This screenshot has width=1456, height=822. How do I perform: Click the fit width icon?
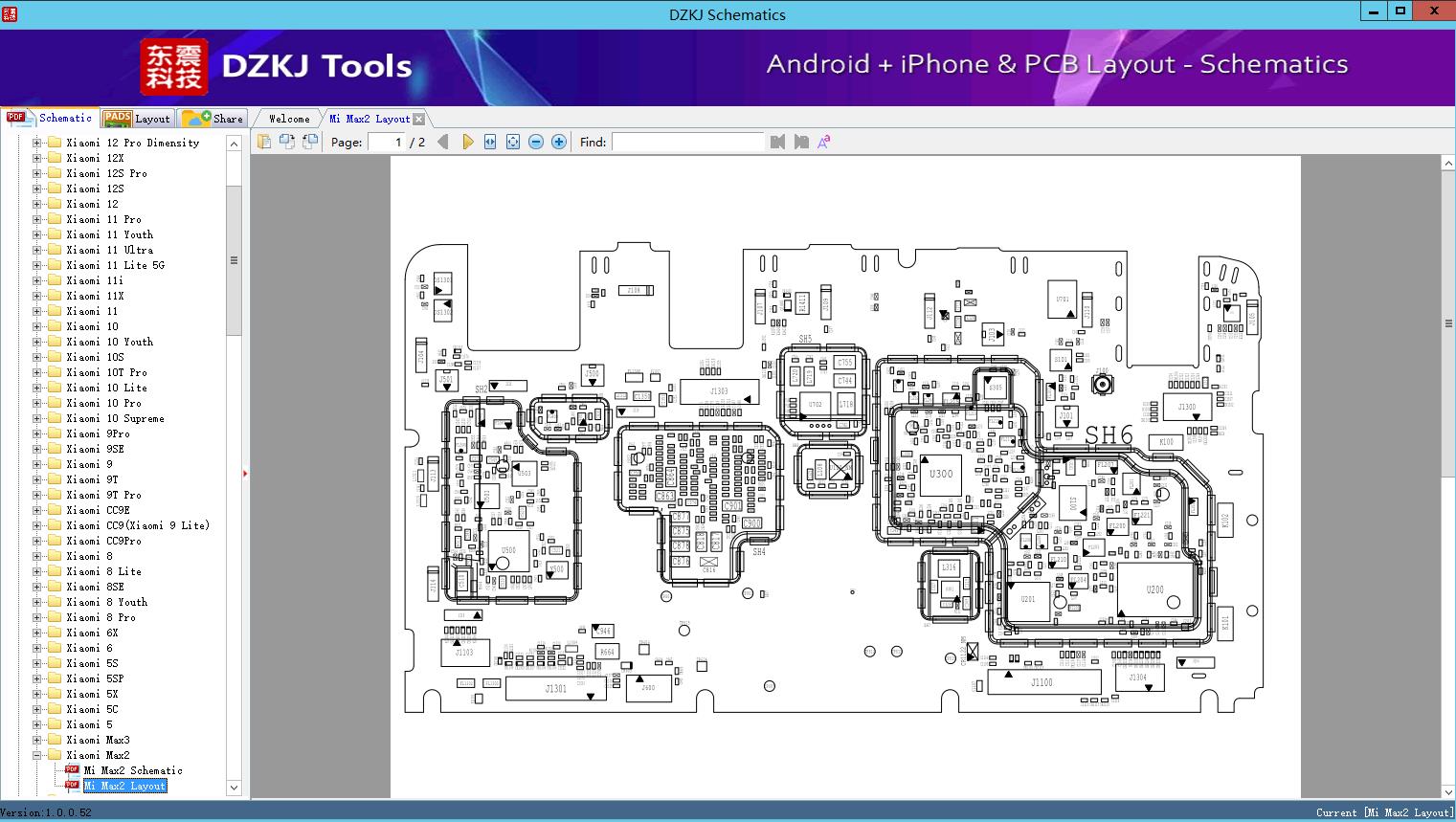[x=490, y=142]
